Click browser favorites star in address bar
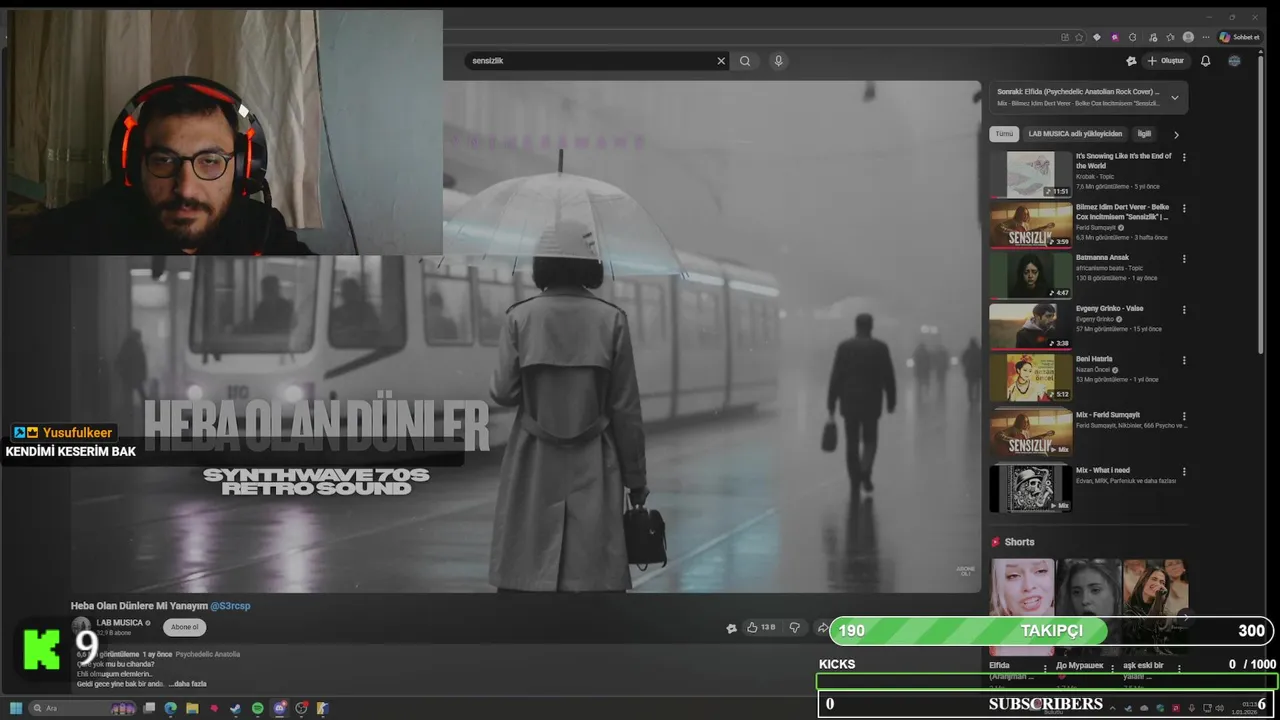This screenshot has width=1280, height=720. (1079, 37)
